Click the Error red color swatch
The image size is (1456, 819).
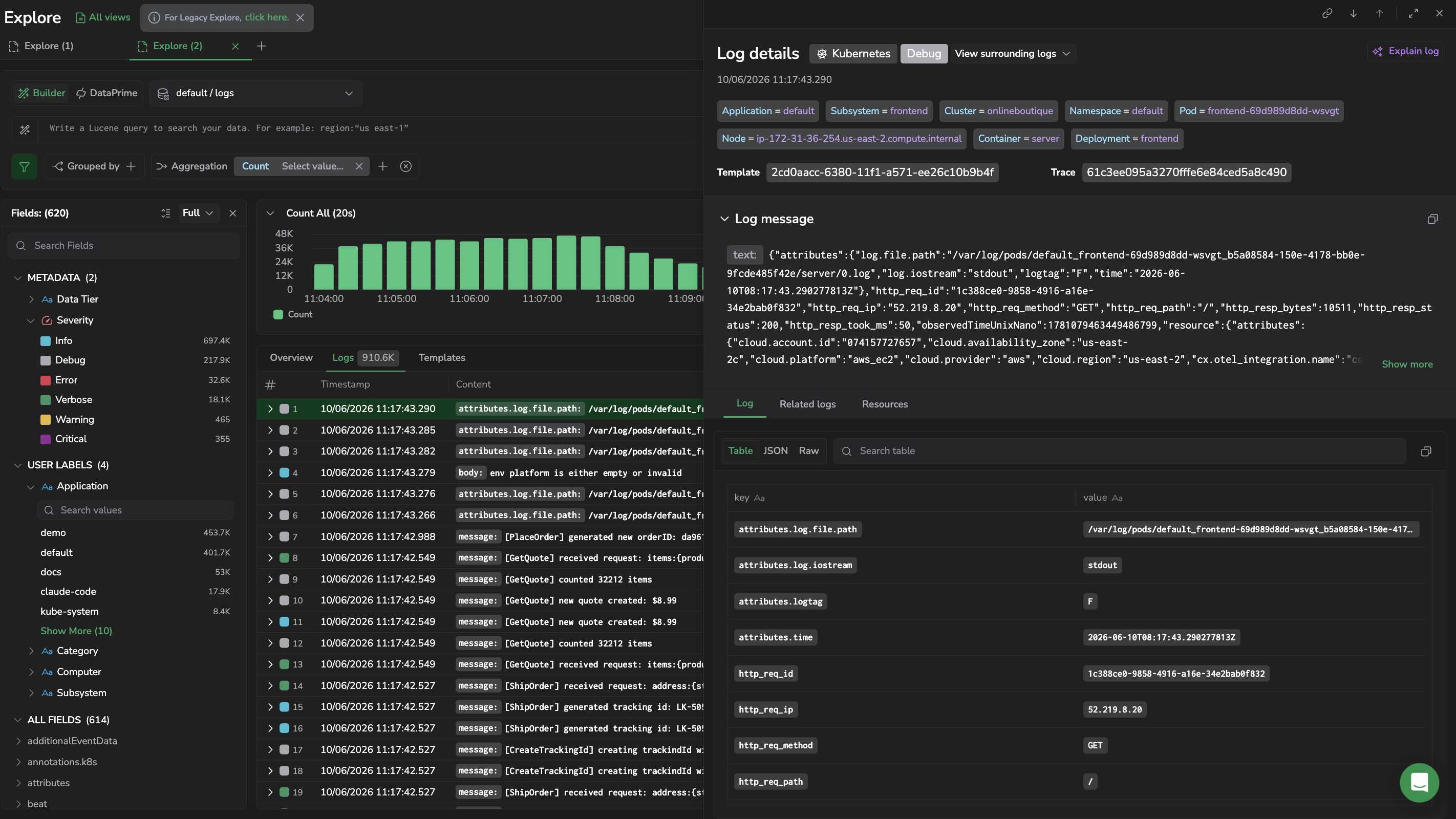tap(46, 380)
